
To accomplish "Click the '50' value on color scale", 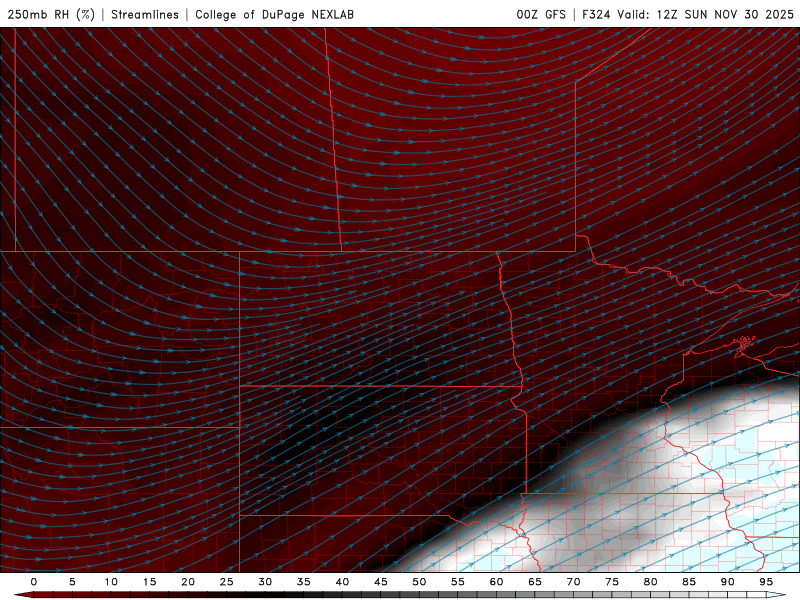I will [419, 582].
